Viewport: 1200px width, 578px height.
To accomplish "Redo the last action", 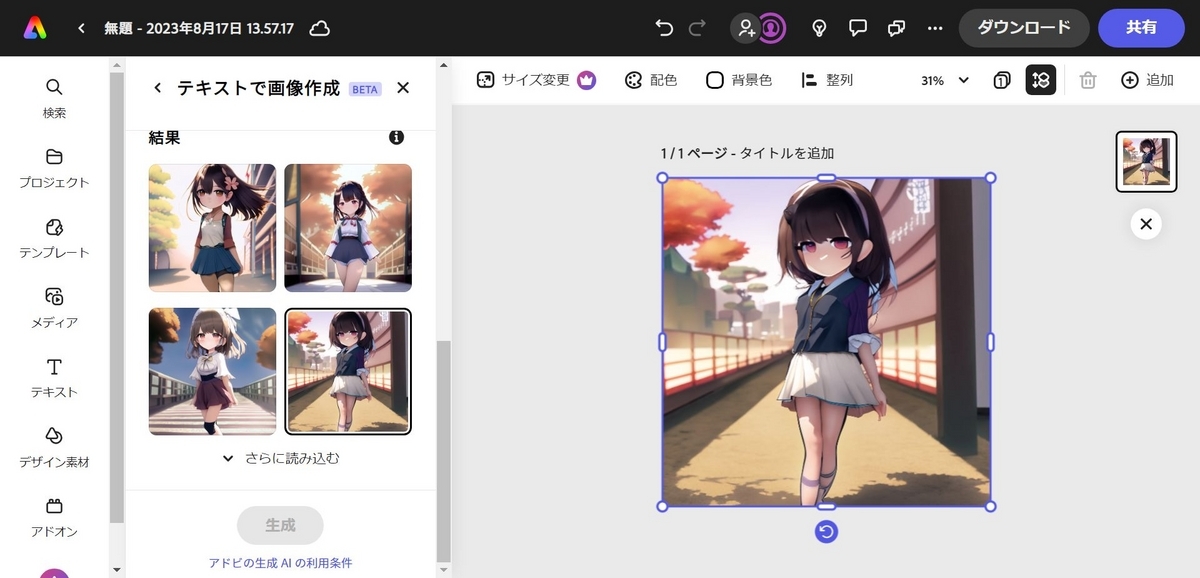I will click(x=698, y=28).
